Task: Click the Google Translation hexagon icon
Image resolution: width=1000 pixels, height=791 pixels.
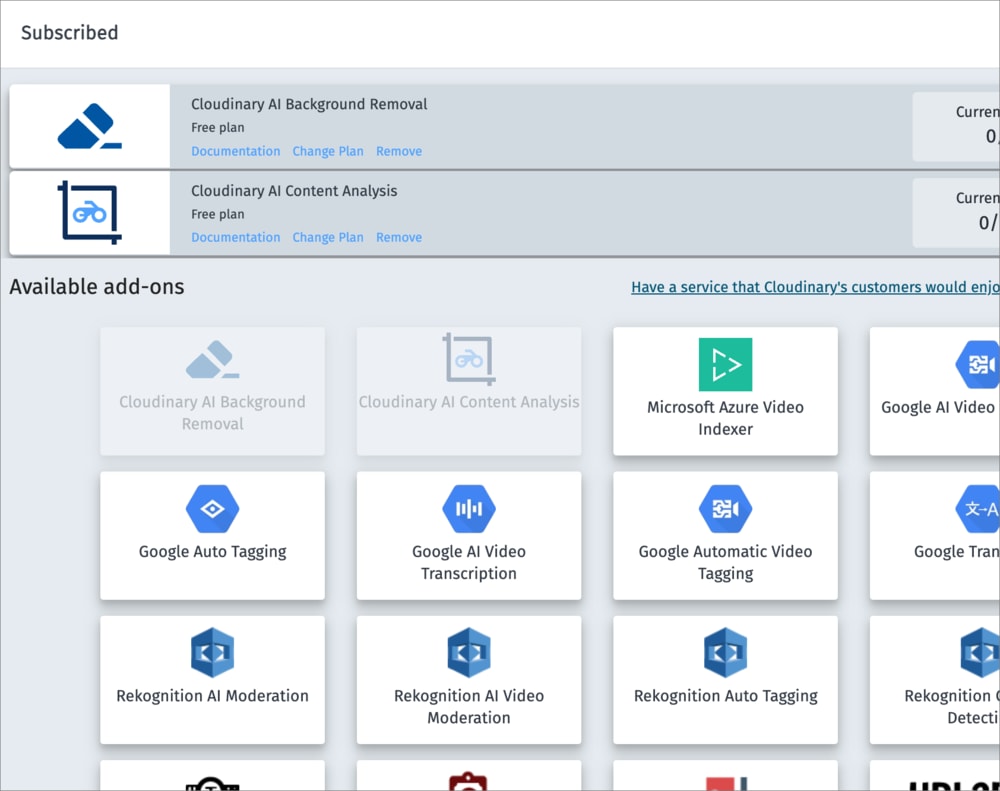Action: (x=978, y=508)
